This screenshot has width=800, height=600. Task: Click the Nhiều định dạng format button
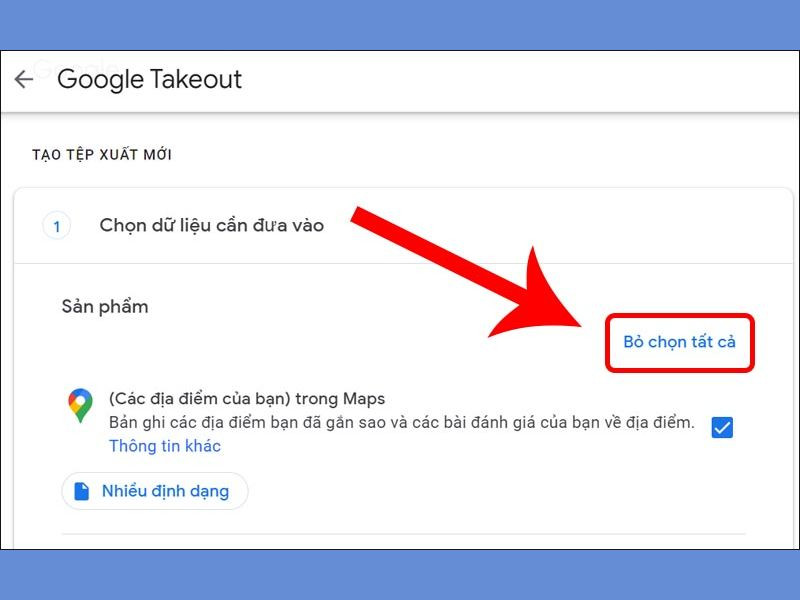(x=155, y=491)
